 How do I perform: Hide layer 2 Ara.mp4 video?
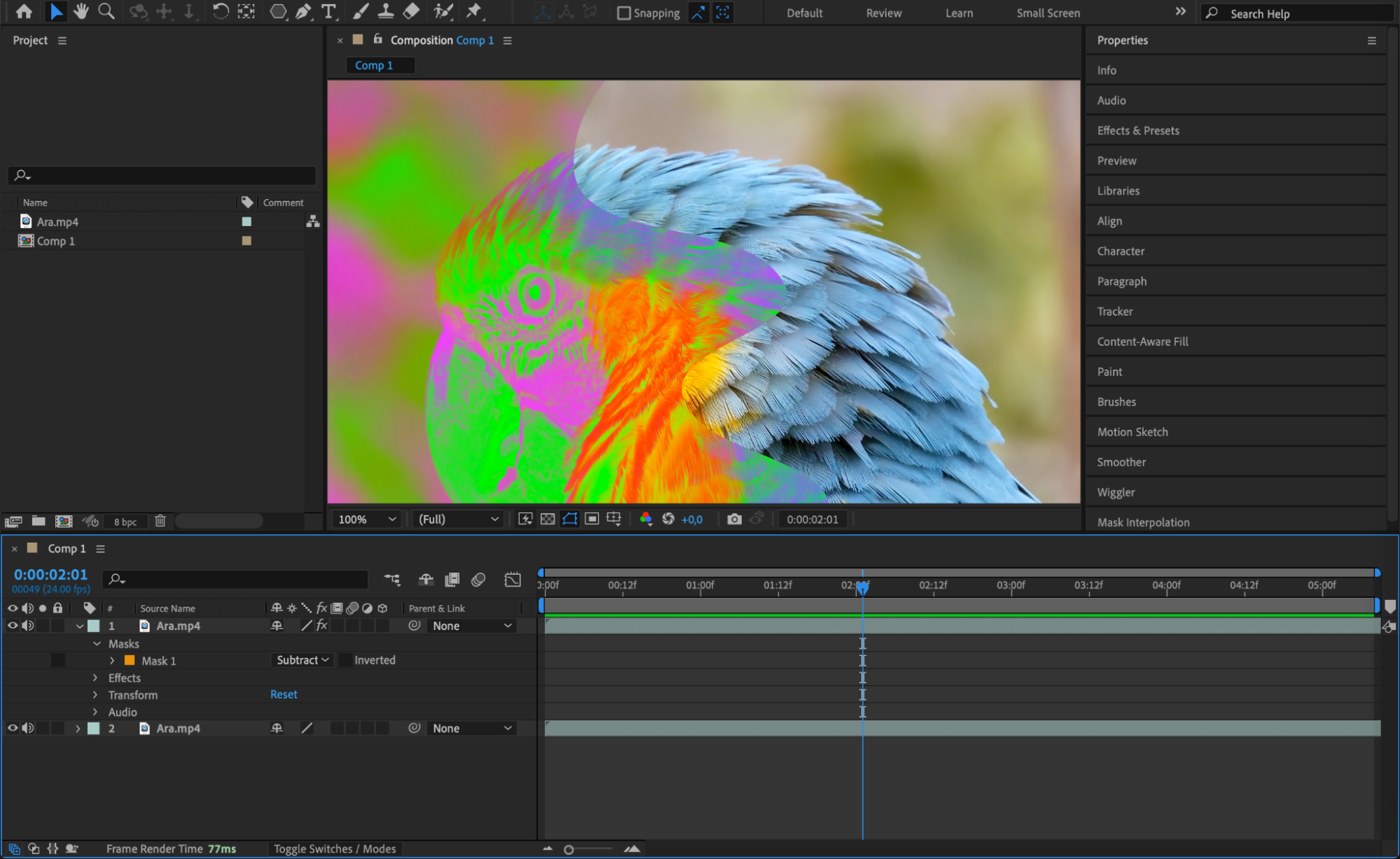point(12,728)
